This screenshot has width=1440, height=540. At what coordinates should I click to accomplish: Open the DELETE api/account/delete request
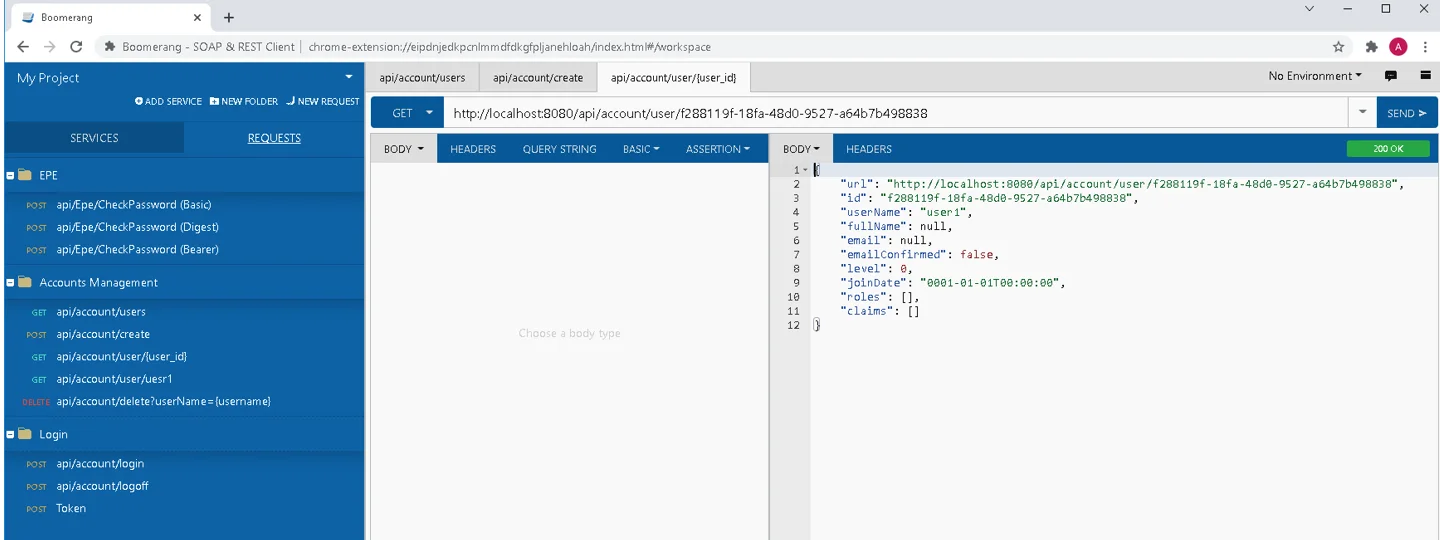pyautogui.click(x=163, y=401)
